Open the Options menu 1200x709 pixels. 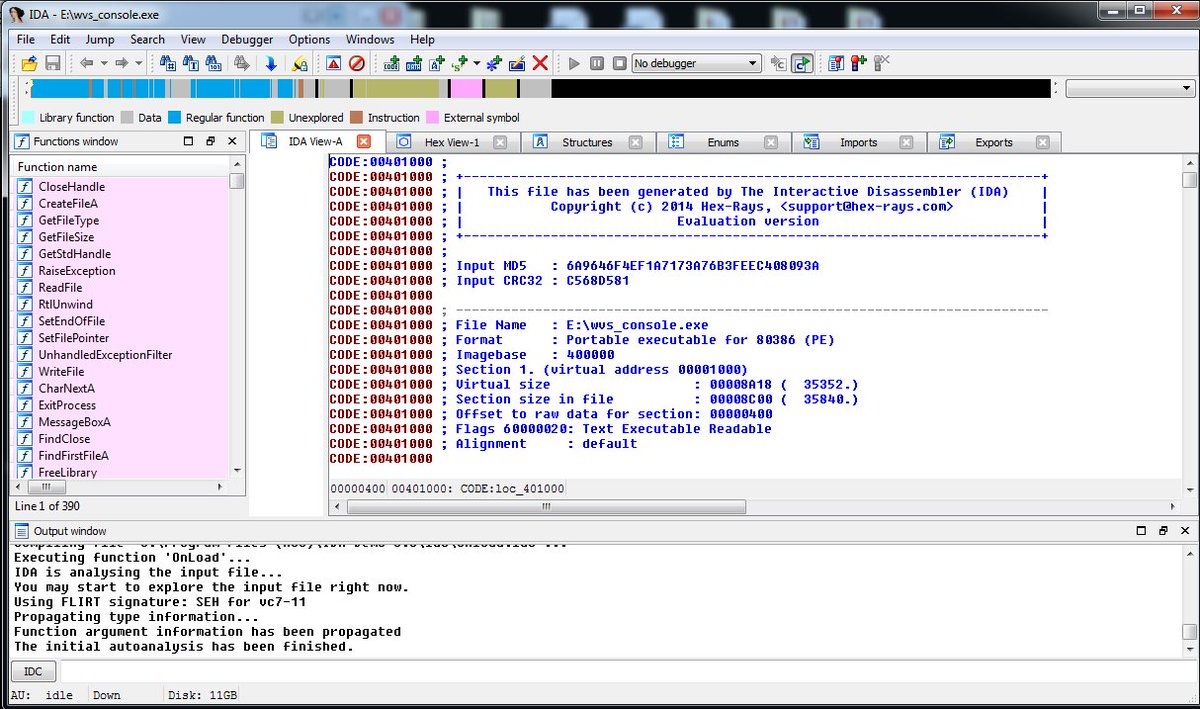[310, 39]
